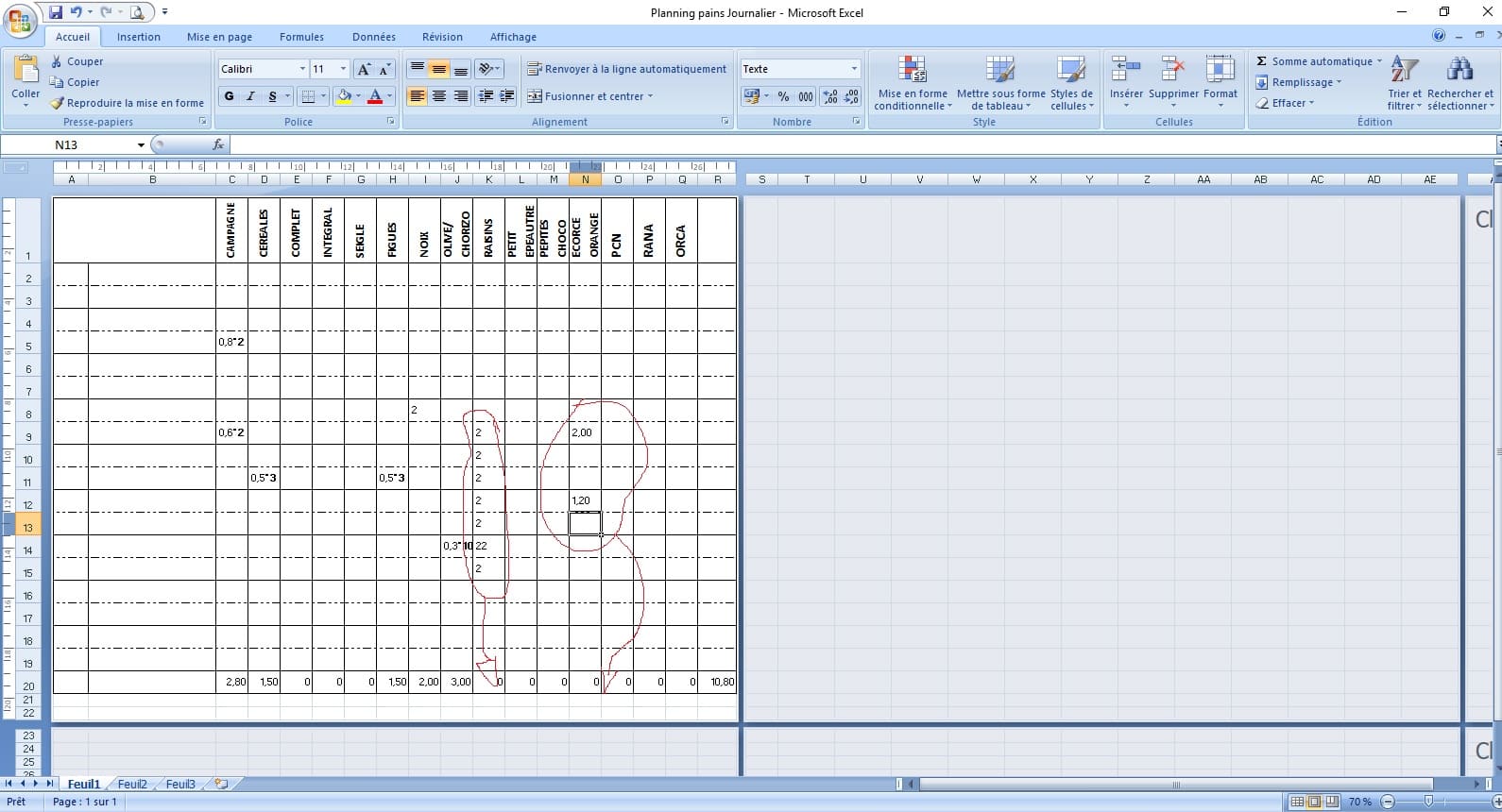
Task: Open Rechercher et sélectionner
Action: pos(1460,83)
